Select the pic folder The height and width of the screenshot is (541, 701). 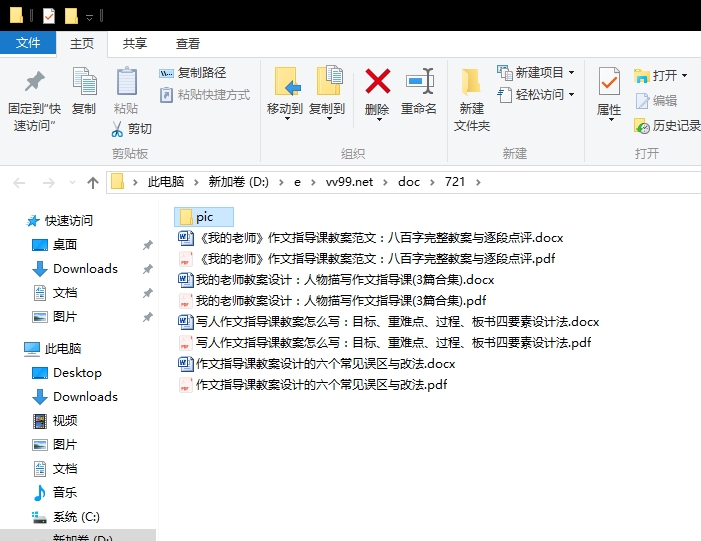204,217
